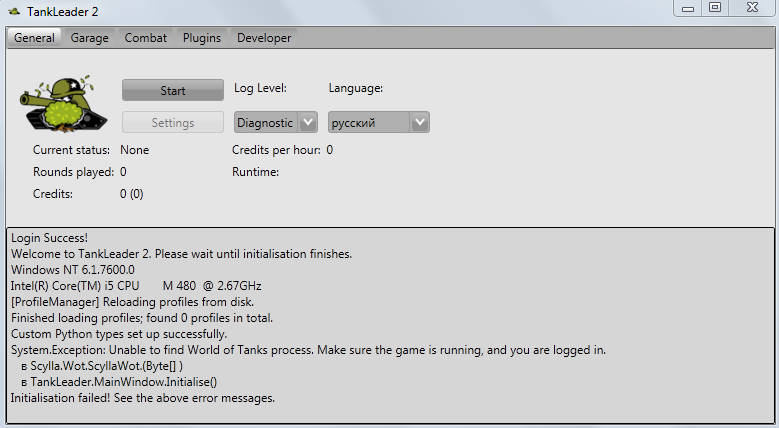Open the Developer tab
779x428 pixels.
point(264,38)
